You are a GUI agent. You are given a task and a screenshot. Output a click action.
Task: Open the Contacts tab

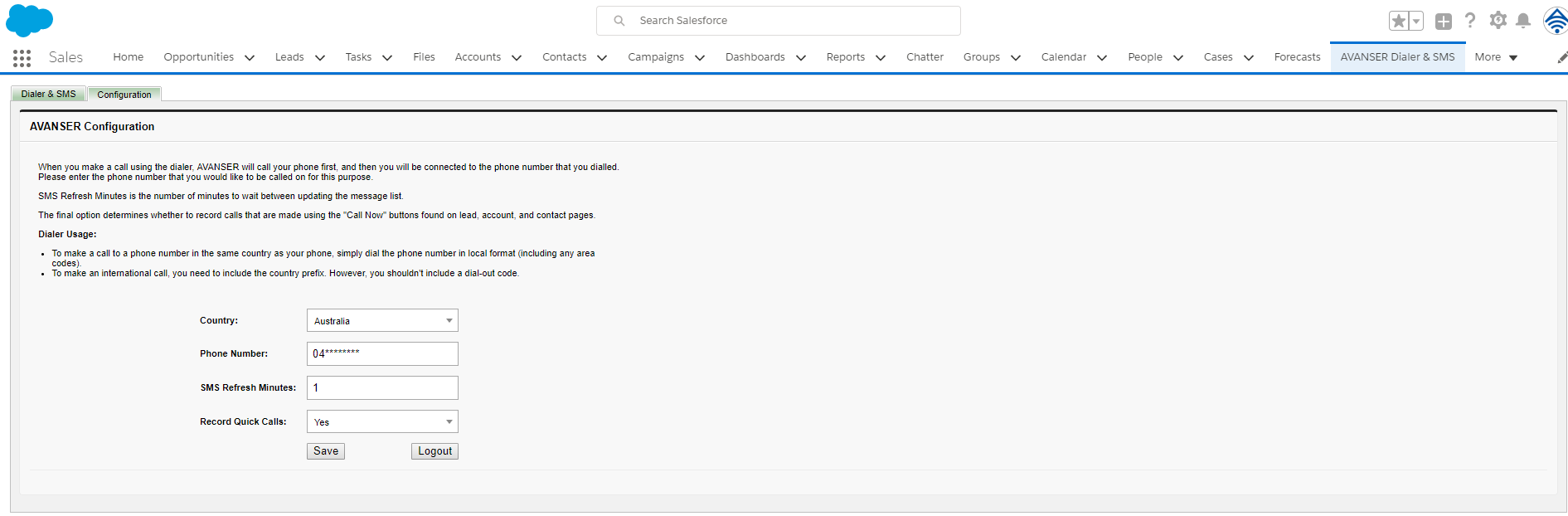coord(565,57)
